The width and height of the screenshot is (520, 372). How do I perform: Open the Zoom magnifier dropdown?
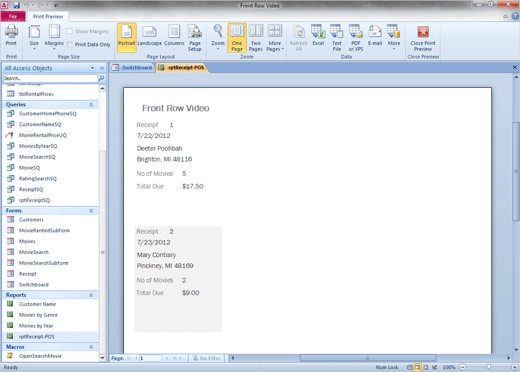coord(218,37)
